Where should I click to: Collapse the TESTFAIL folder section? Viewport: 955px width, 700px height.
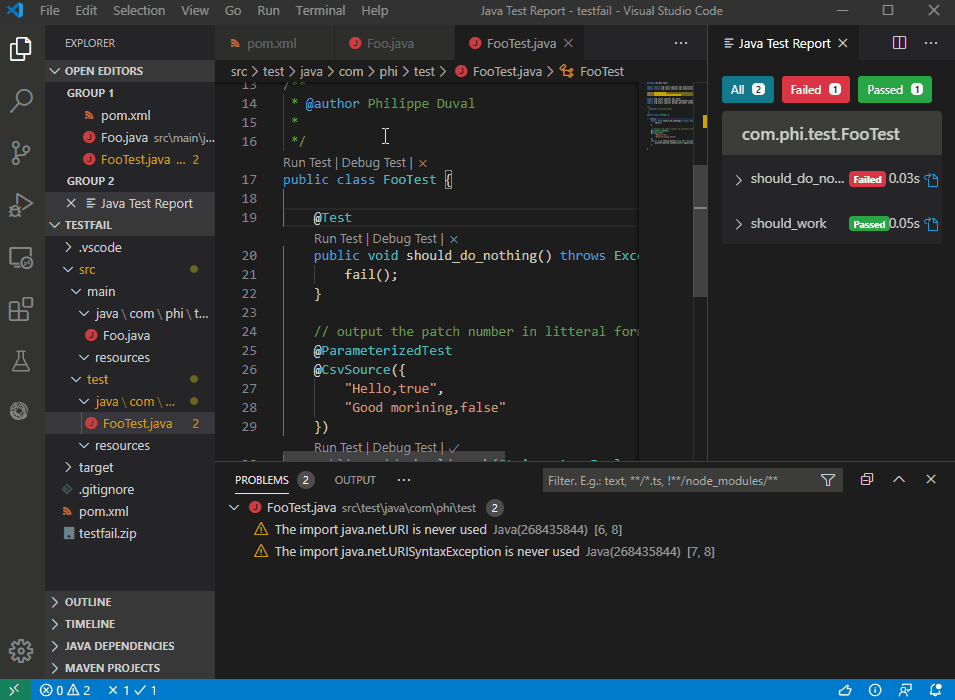pyautogui.click(x=130, y=225)
